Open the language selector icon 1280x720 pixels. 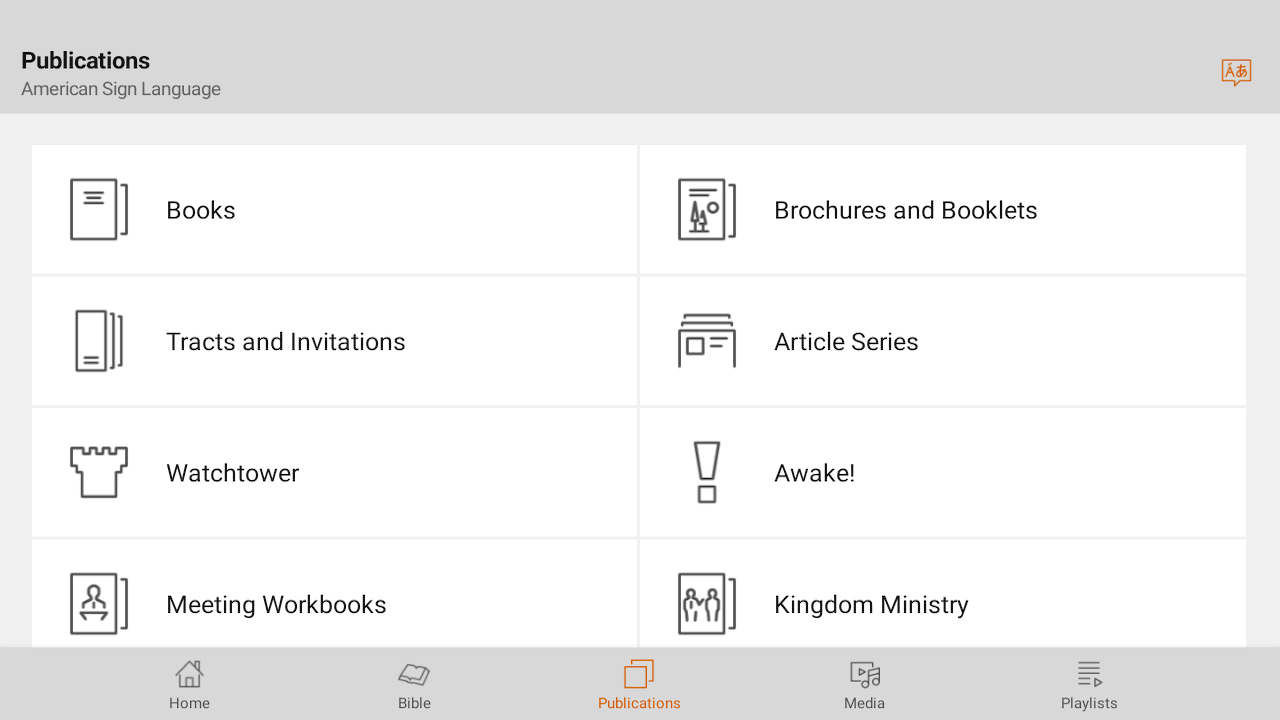(1236, 72)
